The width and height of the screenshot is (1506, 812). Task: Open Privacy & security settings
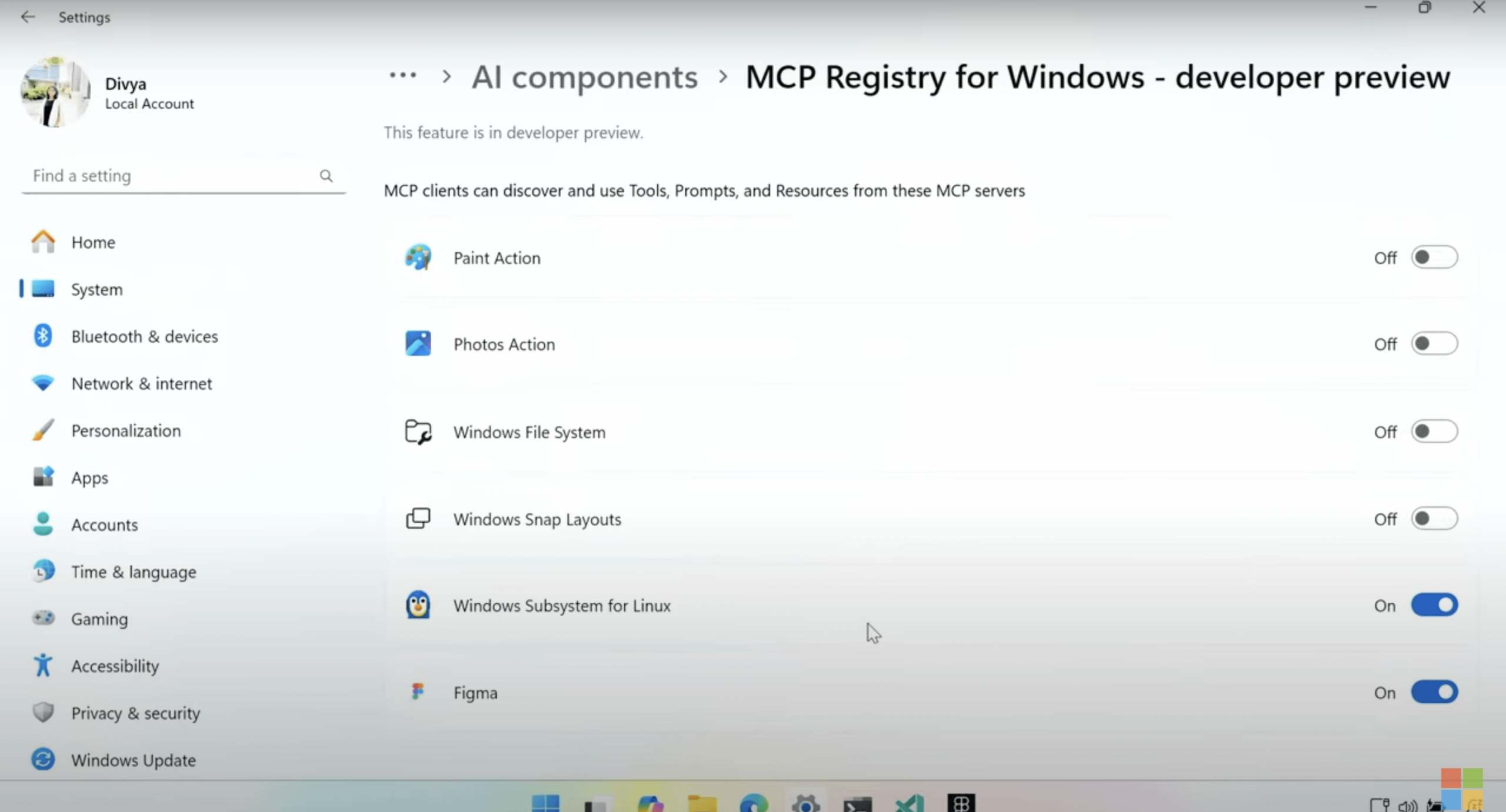pyautogui.click(x=182, y=713)
